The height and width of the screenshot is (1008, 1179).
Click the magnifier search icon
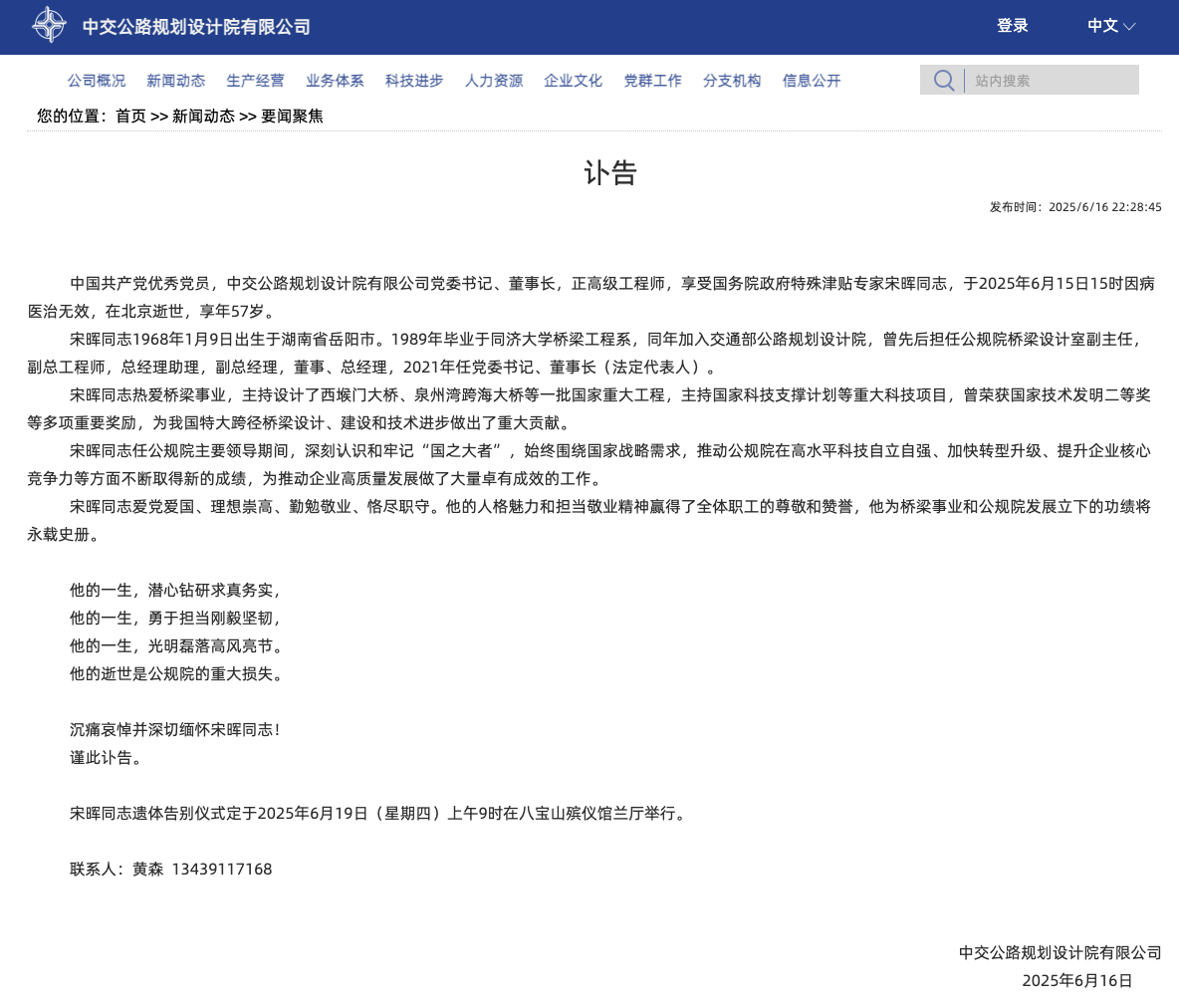point(944,80)
